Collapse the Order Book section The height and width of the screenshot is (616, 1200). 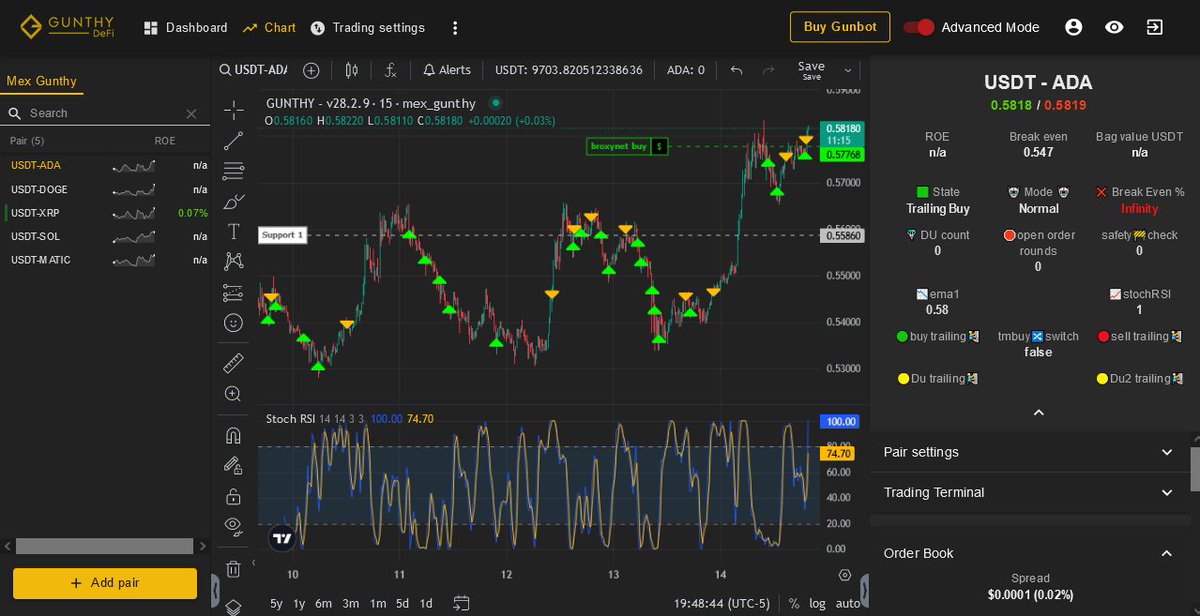coord(1030,553)
